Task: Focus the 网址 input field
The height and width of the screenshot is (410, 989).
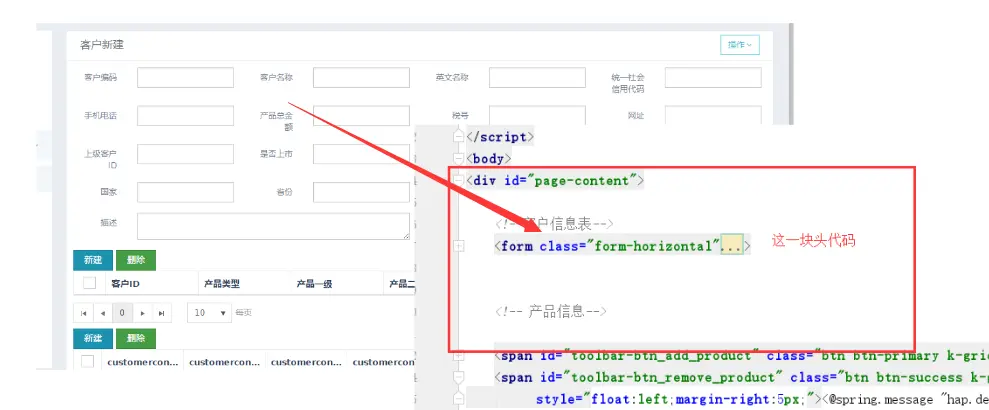Action: 713,115
